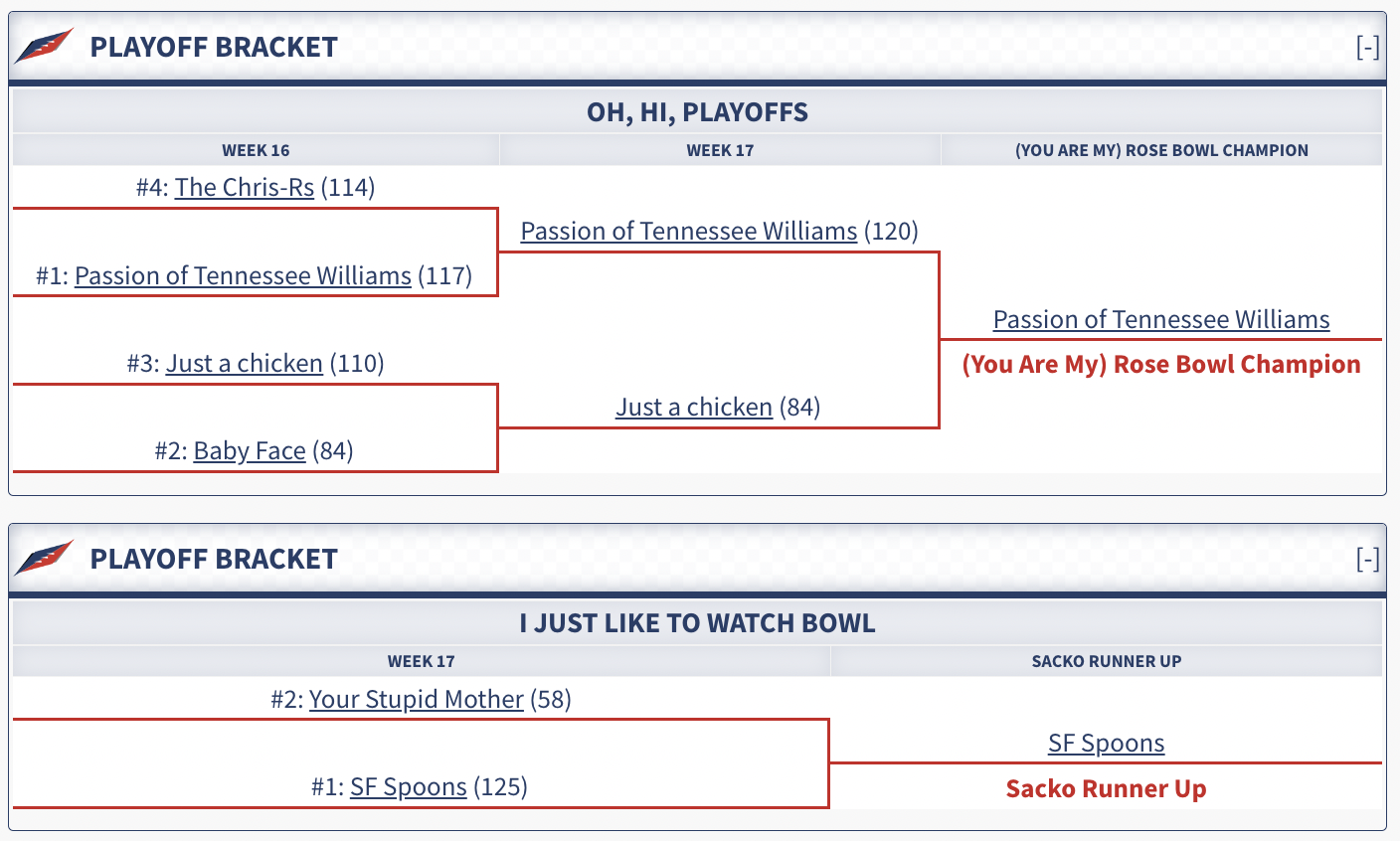The width and height of the screenshot is (1400, 841).
Task: Open Baby Face team page
Action: (x=249, y=450)
